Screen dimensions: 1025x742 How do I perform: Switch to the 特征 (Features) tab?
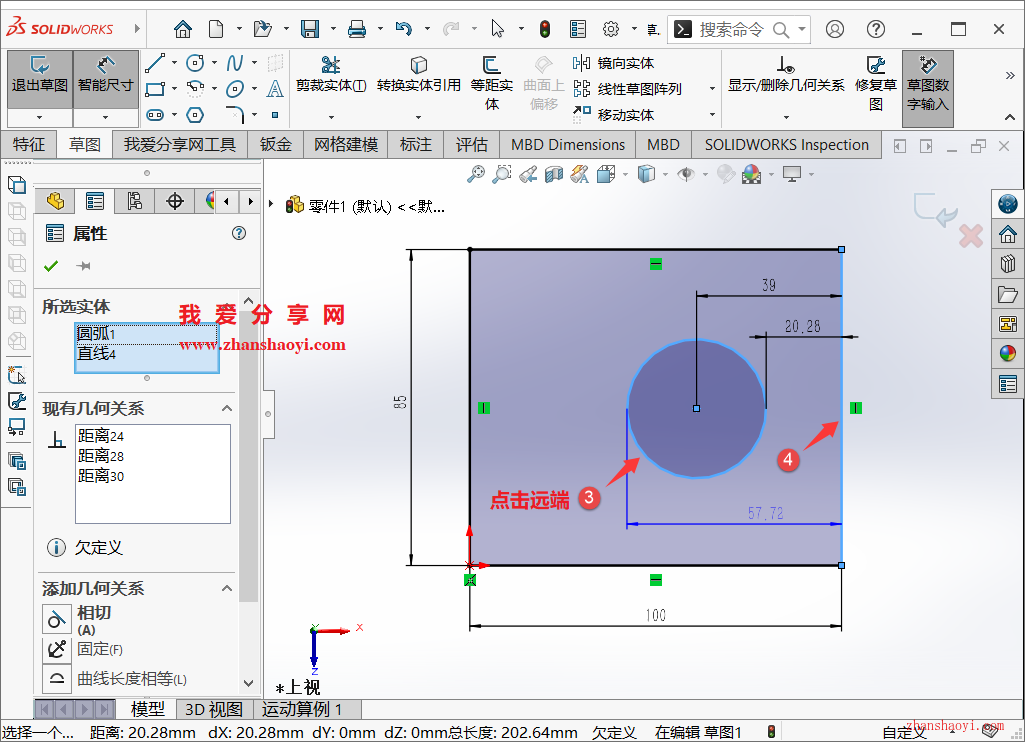pos(29,144)
